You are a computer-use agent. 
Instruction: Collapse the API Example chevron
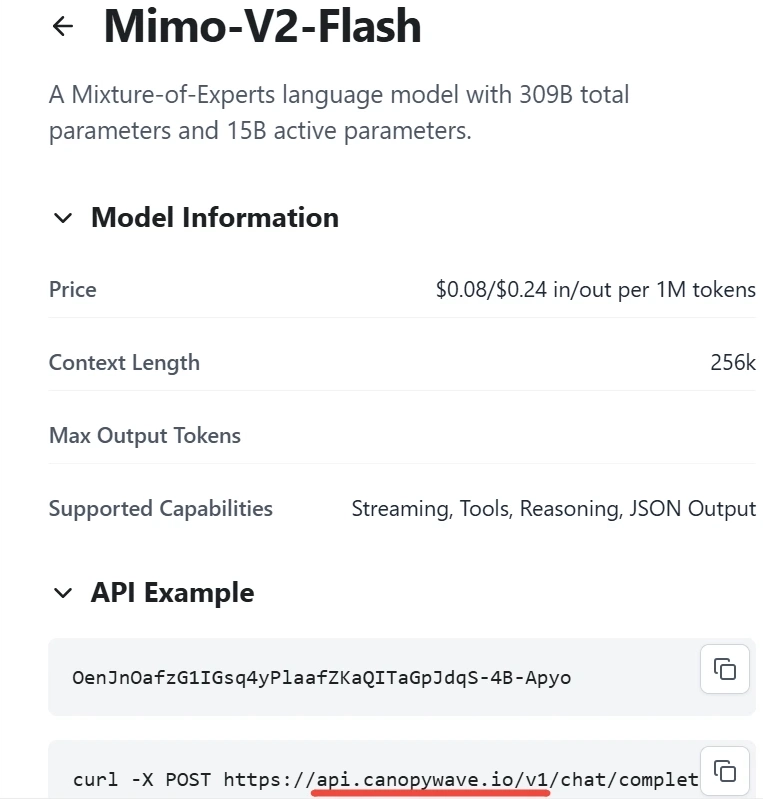(63, 593)
